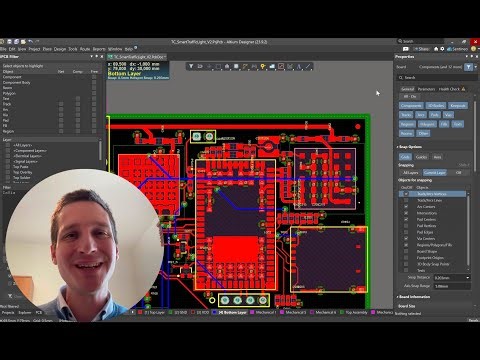
Task: Click the open folder icon in title bar
Action: click(23, 42)
